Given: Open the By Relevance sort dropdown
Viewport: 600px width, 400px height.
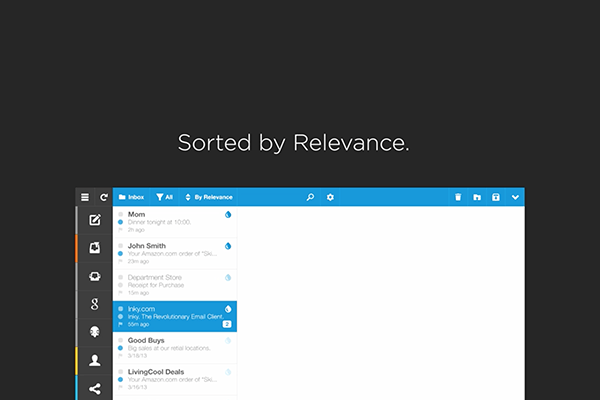Looking at the screenshot, I should (x=209, y=197).
